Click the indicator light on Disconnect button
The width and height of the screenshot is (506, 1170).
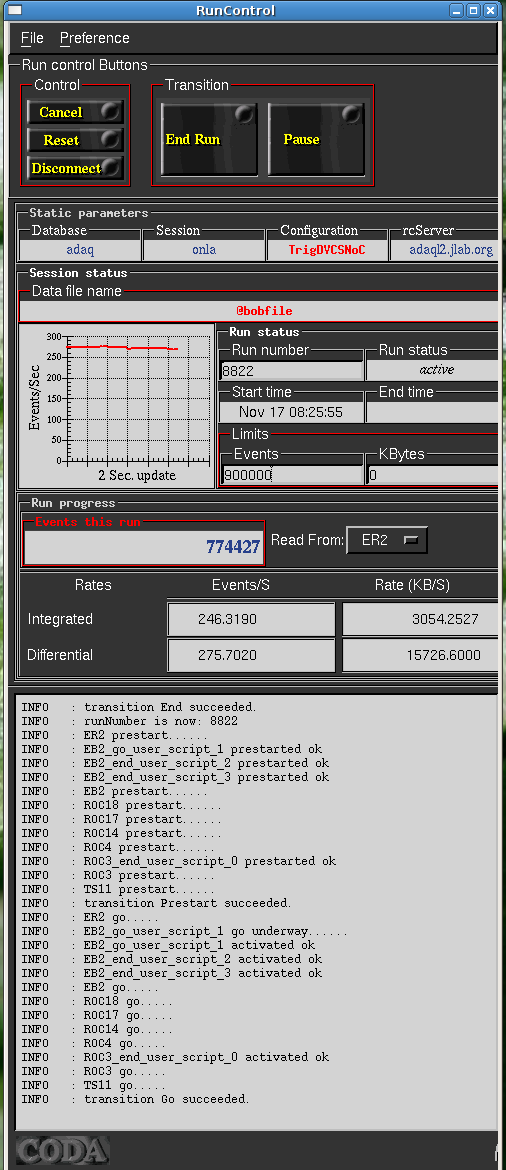(x=112, y=168)
